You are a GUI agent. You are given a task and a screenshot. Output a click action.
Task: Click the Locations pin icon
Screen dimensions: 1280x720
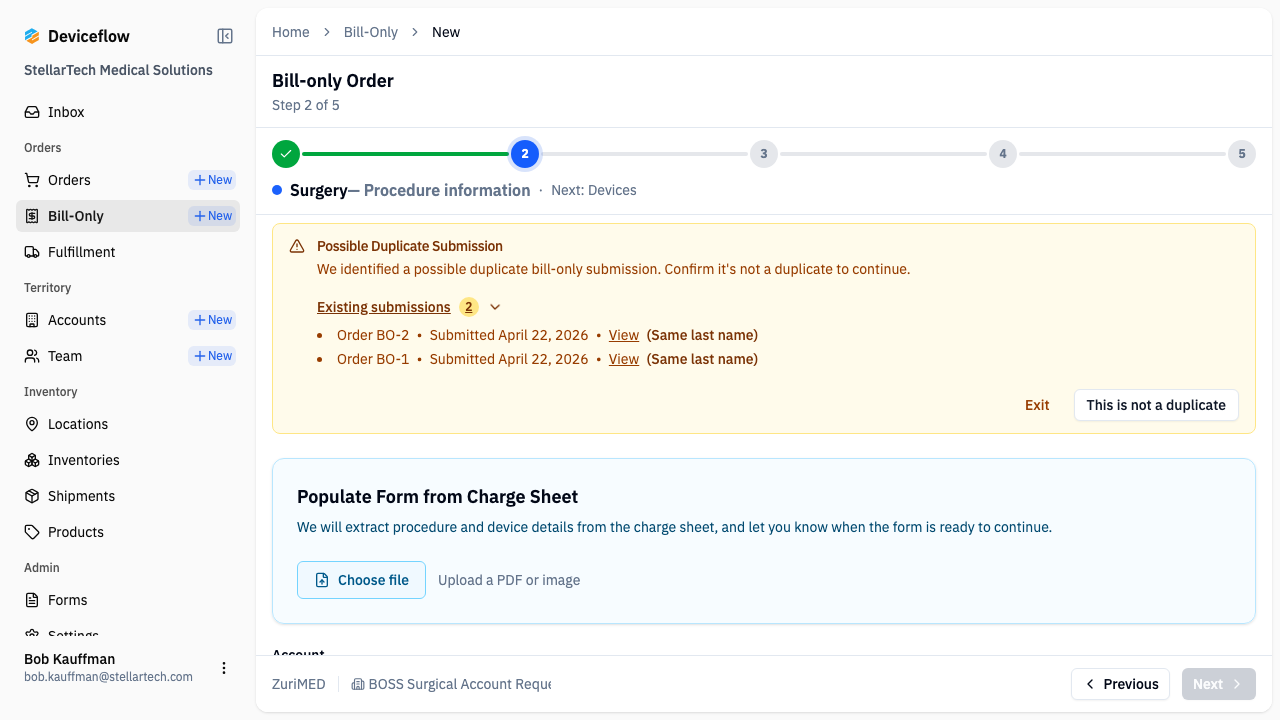32,424
